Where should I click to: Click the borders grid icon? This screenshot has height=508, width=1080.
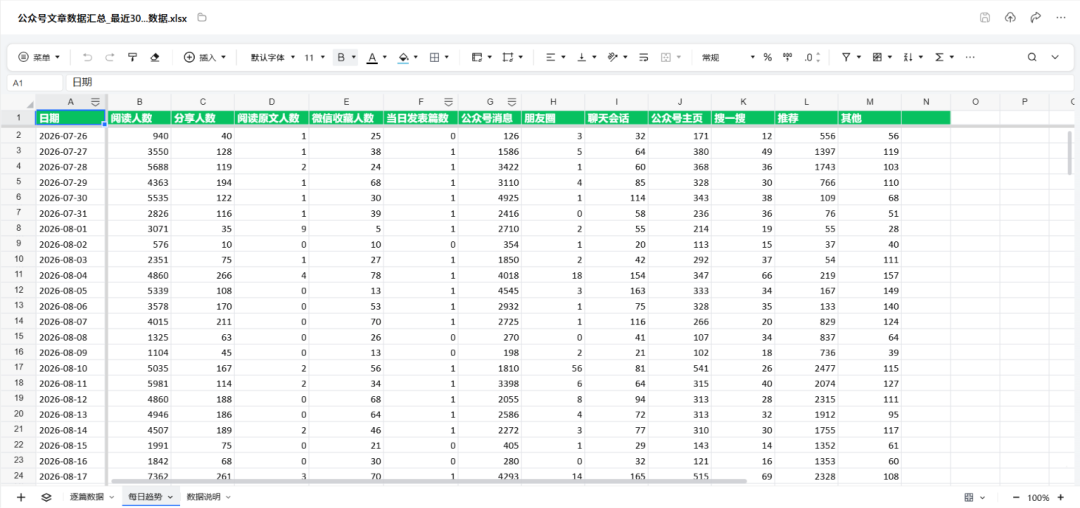point(435,58)
